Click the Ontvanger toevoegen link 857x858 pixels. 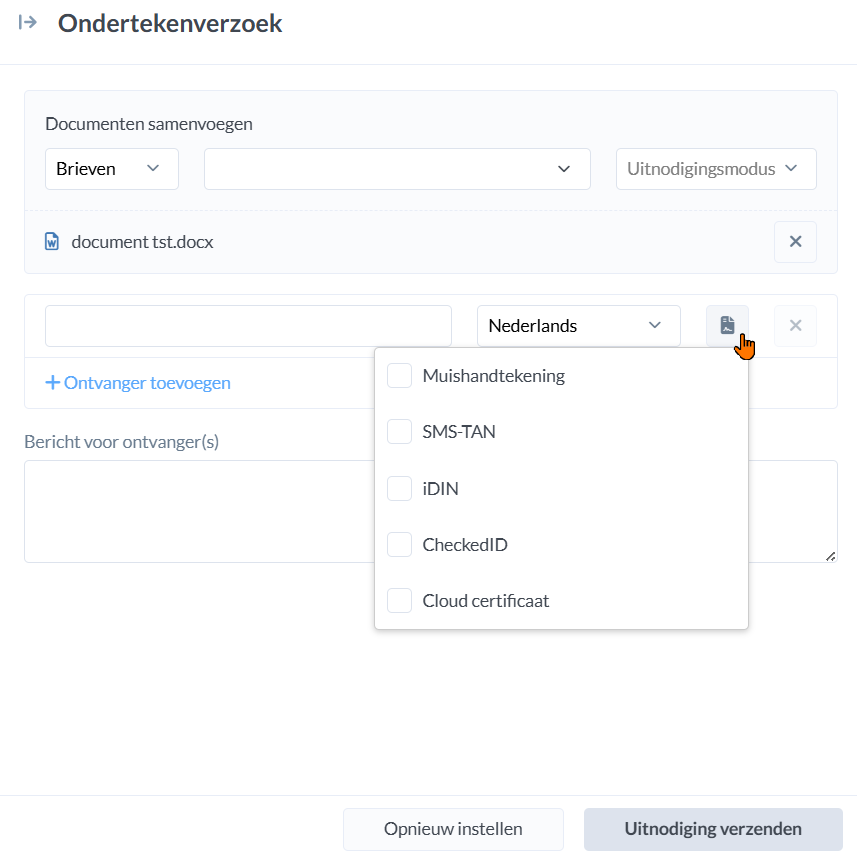pyautogui.click(x=147, y=383)
